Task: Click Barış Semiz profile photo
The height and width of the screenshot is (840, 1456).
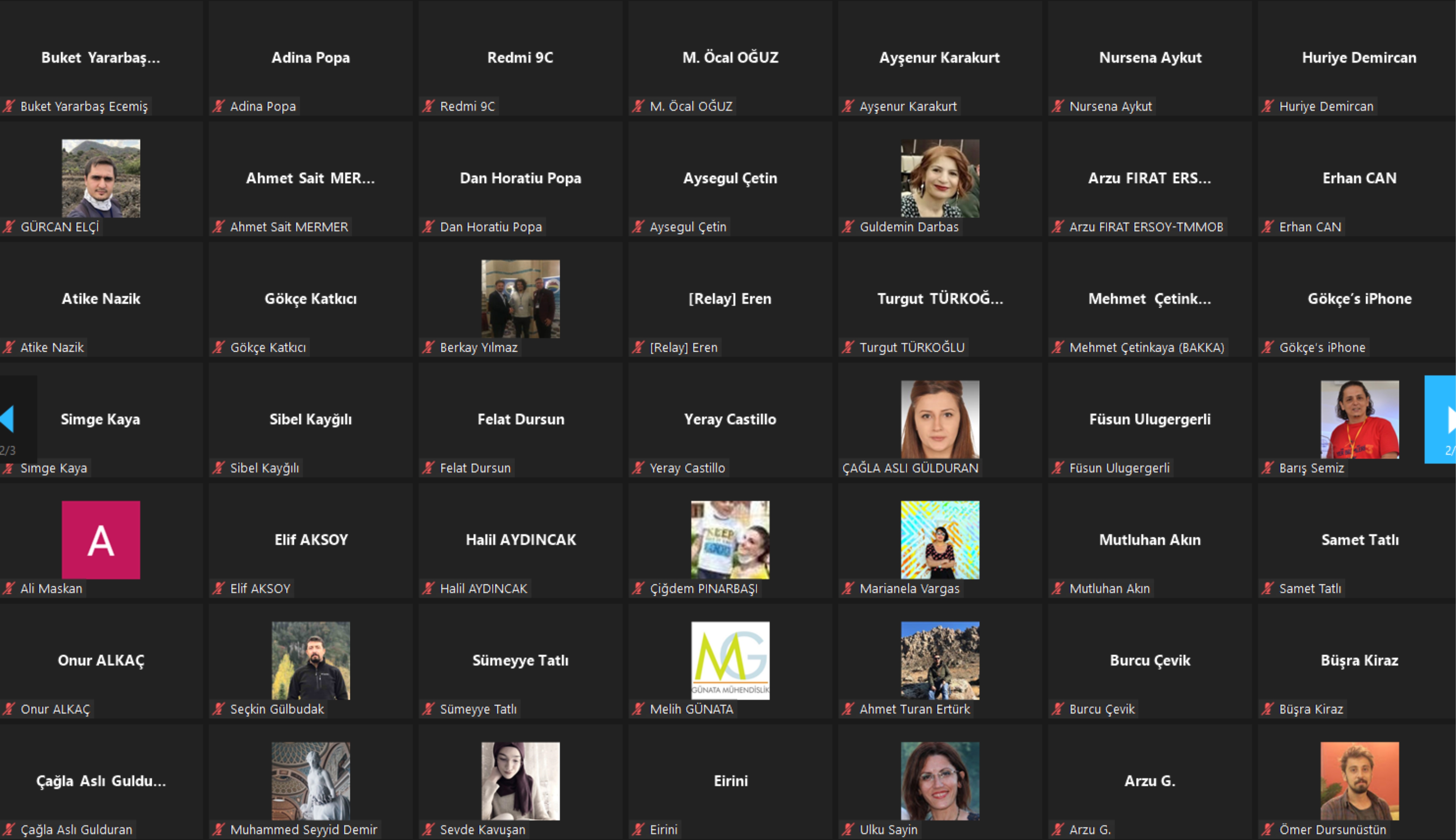Action: 1359,419
